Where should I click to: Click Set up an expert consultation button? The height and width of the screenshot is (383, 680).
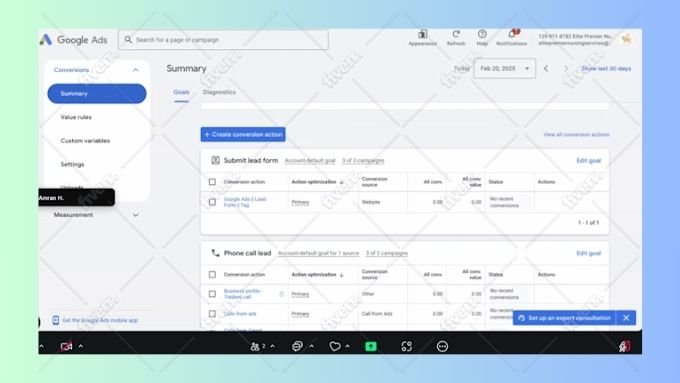564,318
